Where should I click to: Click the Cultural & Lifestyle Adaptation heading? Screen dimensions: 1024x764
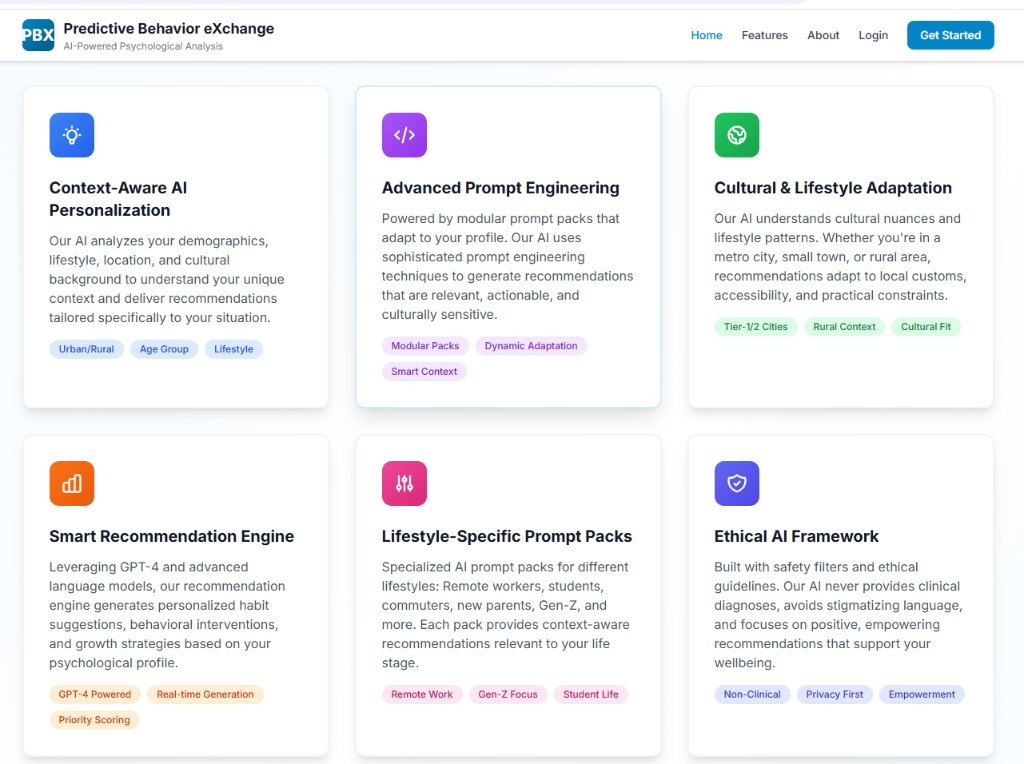click(833, 188)
